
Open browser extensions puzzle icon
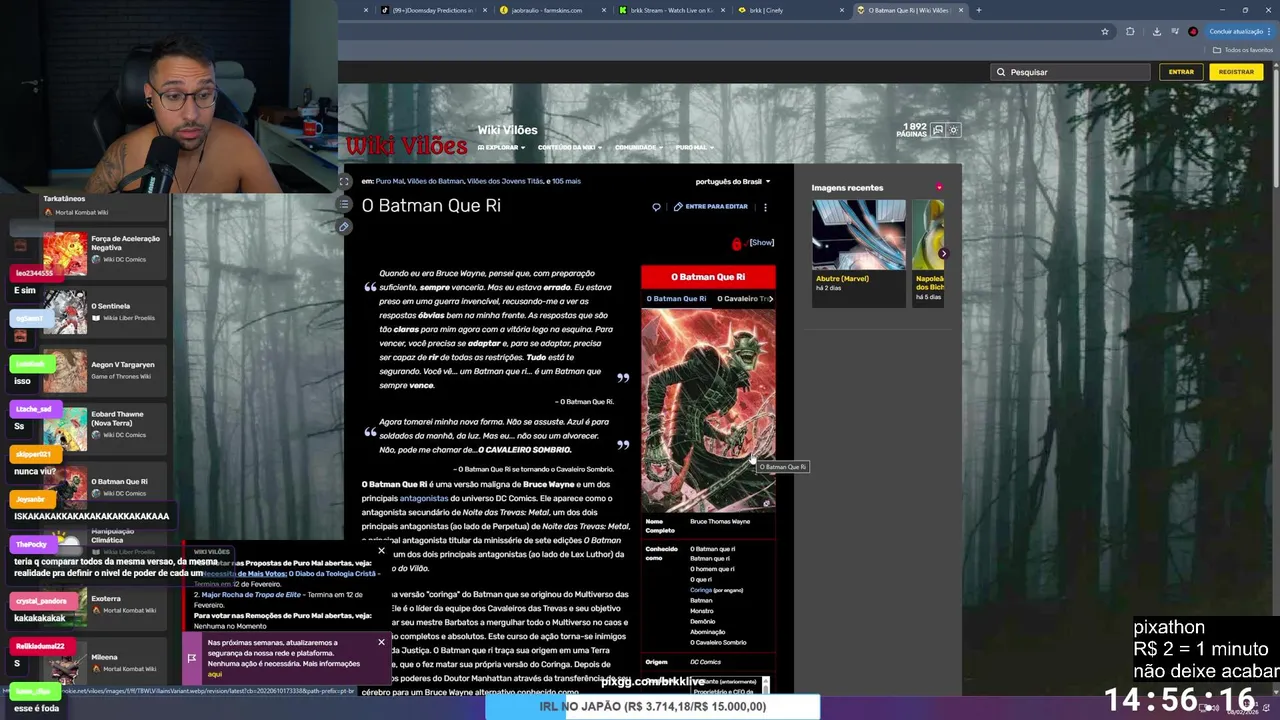tap(1130, 31)
